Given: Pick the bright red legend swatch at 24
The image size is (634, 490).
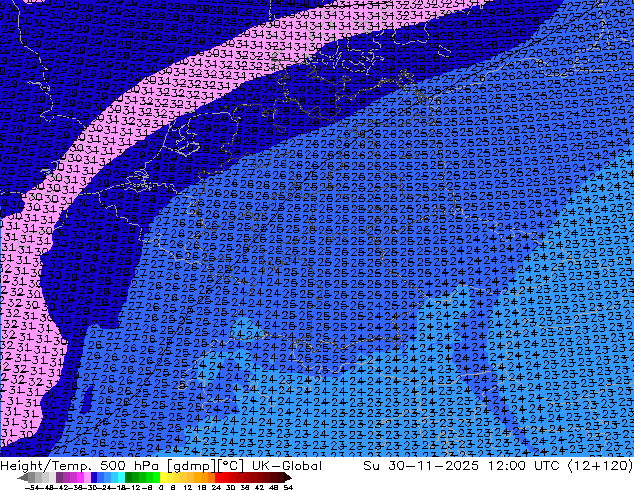Looking at the screenshot, I should click(219, 477).
